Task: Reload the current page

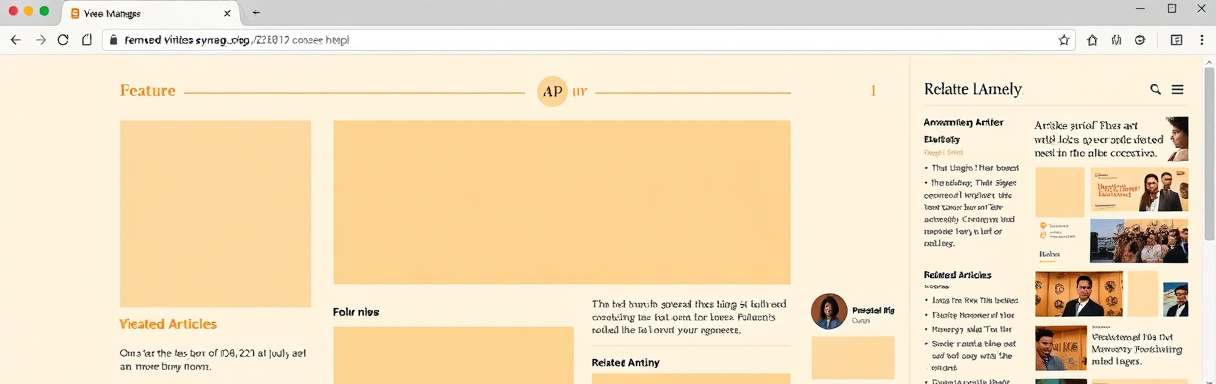Action: point(63,40)
